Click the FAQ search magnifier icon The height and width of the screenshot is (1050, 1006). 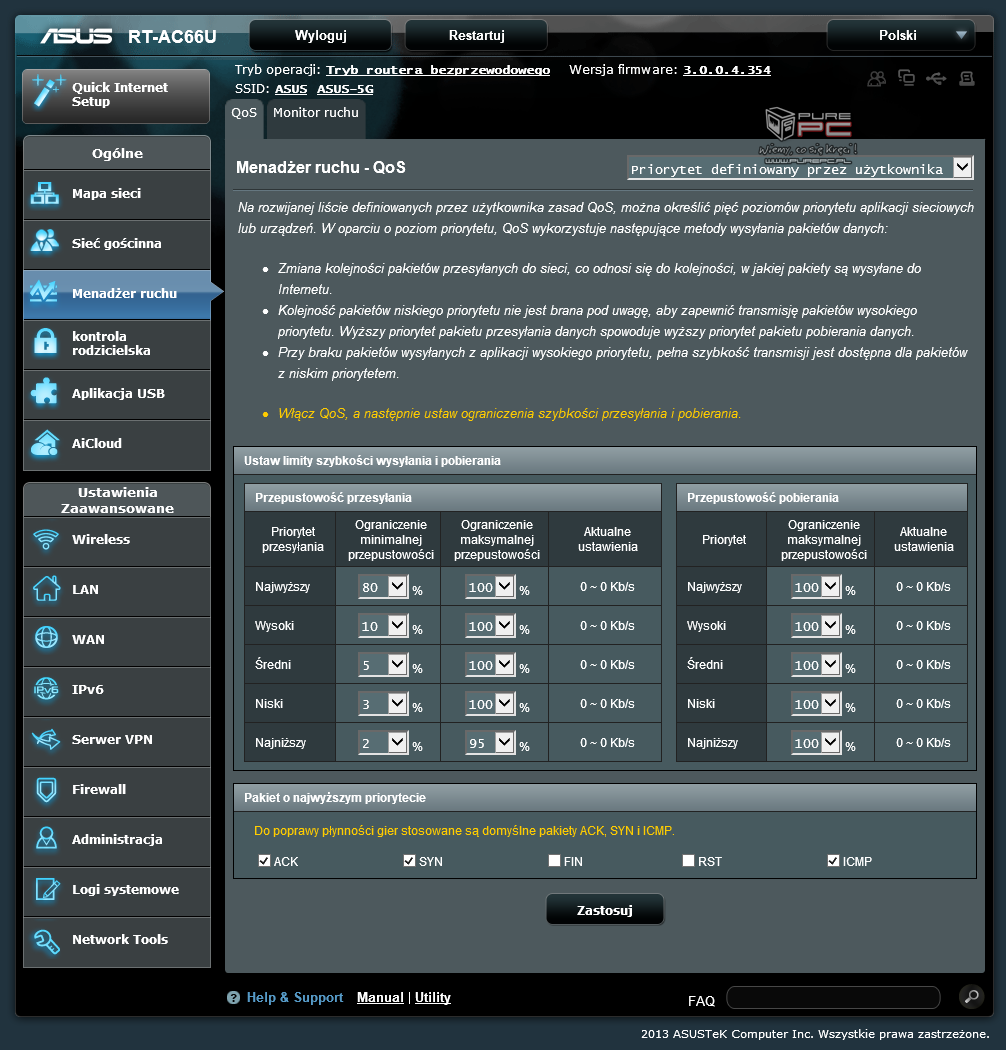[x=971, y=996]
